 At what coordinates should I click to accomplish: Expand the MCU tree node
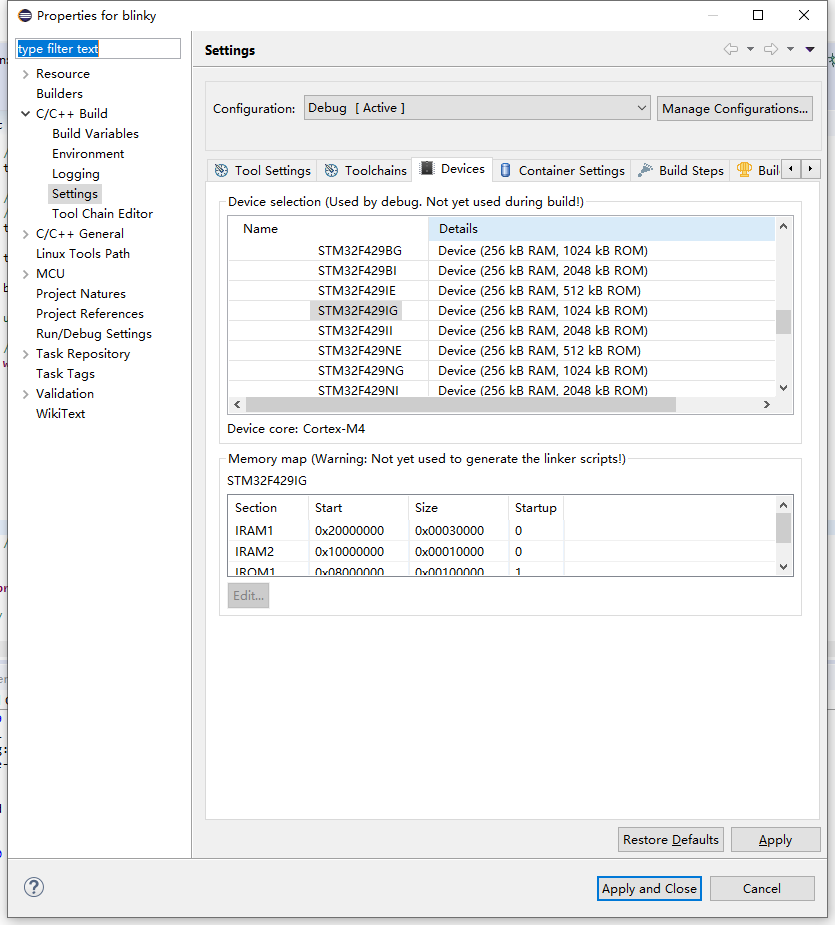25,274
